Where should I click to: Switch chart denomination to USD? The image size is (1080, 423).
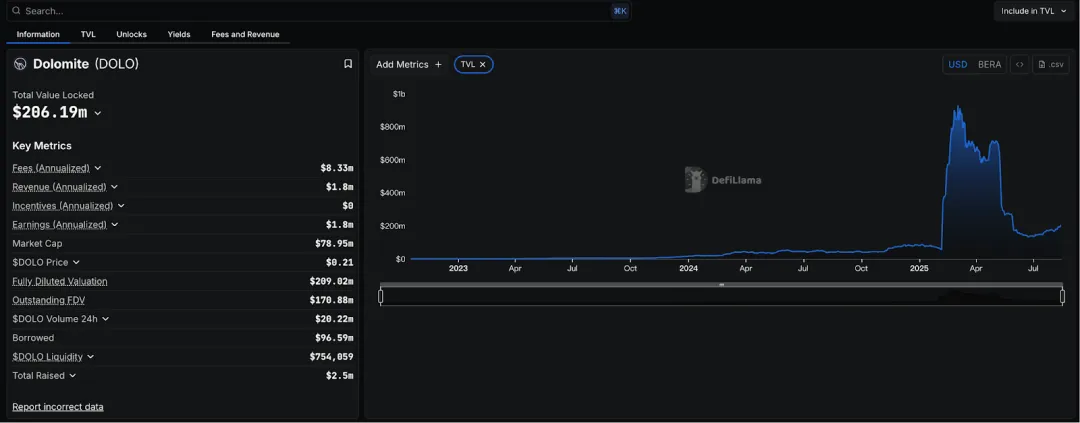pyautogui.click(x=957, y=64)
